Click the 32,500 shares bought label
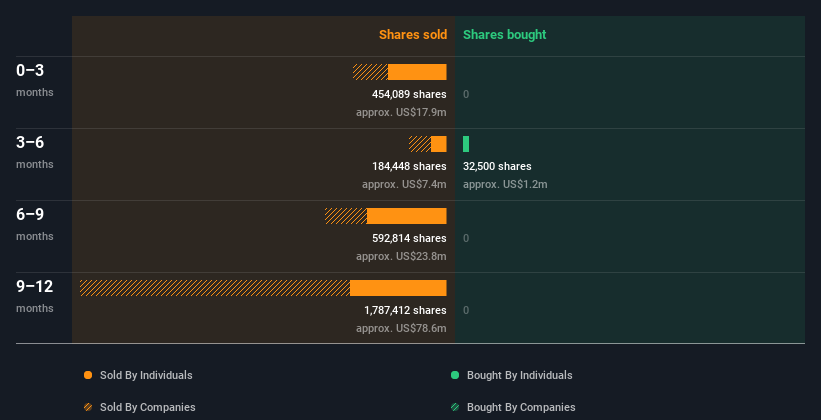This screenshot has width=821, height=420. point(497,166)
